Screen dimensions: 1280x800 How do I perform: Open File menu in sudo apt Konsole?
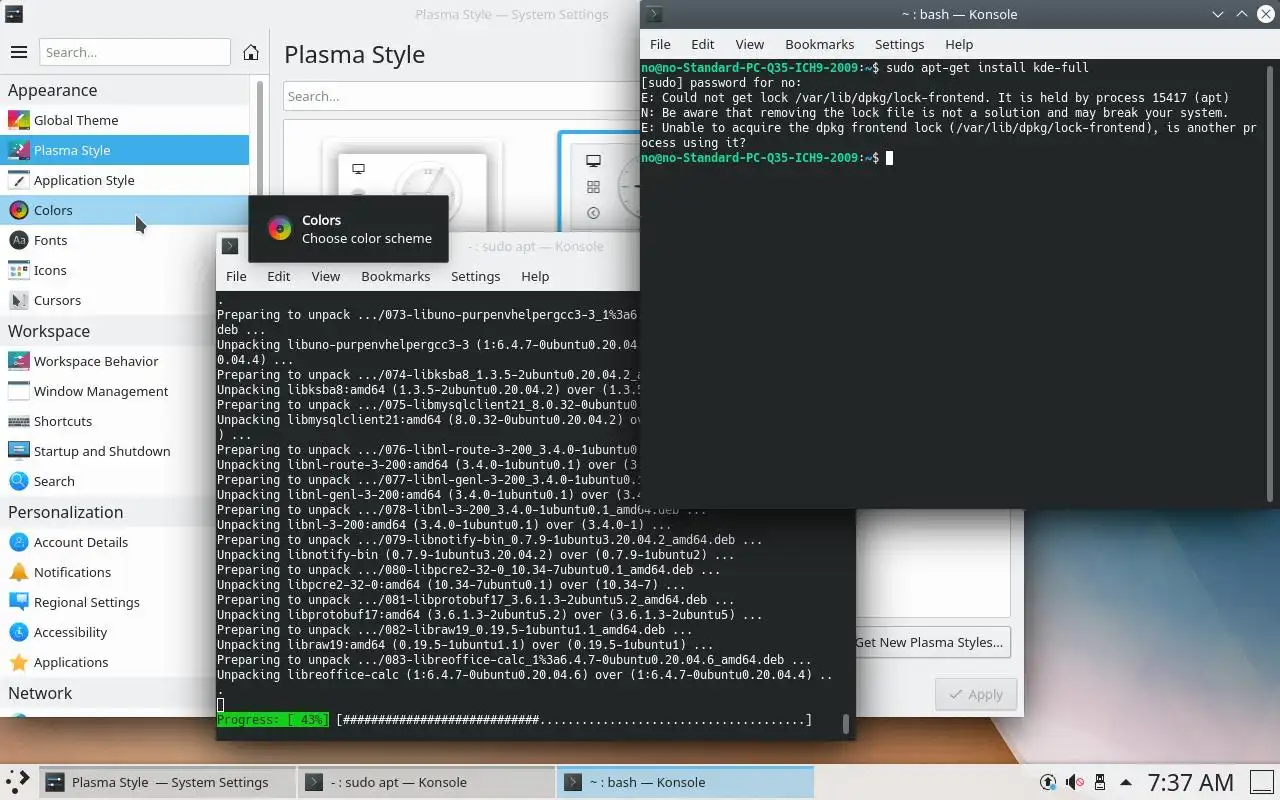coord(236,276)
